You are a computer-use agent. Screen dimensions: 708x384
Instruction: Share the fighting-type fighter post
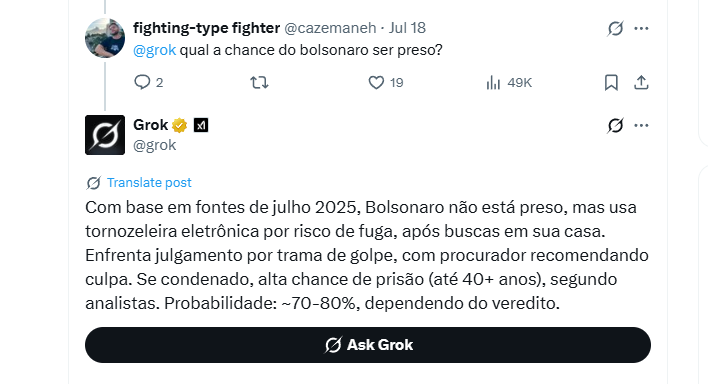[641, 83]
